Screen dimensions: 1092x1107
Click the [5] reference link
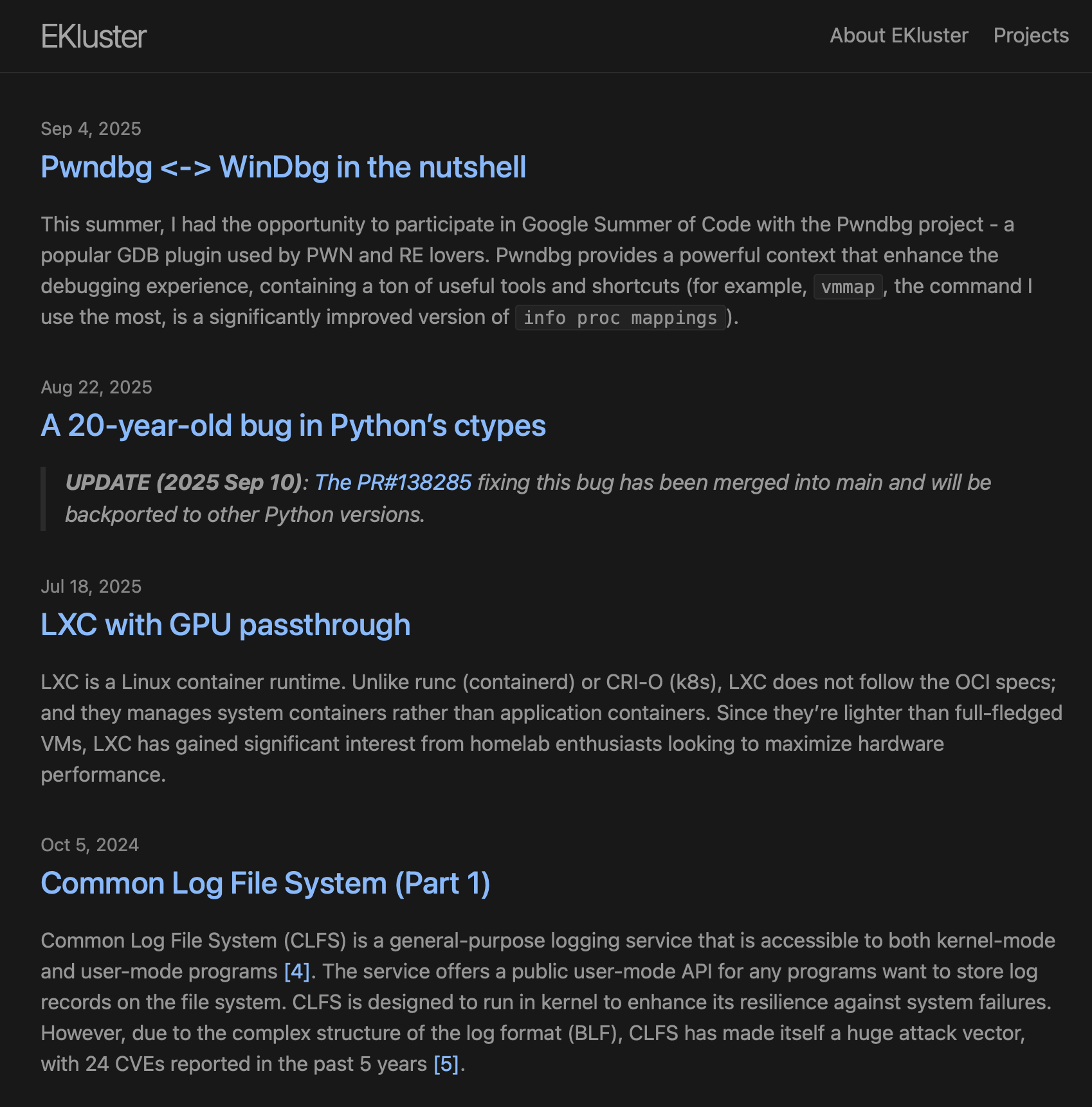click(446, 1064)
